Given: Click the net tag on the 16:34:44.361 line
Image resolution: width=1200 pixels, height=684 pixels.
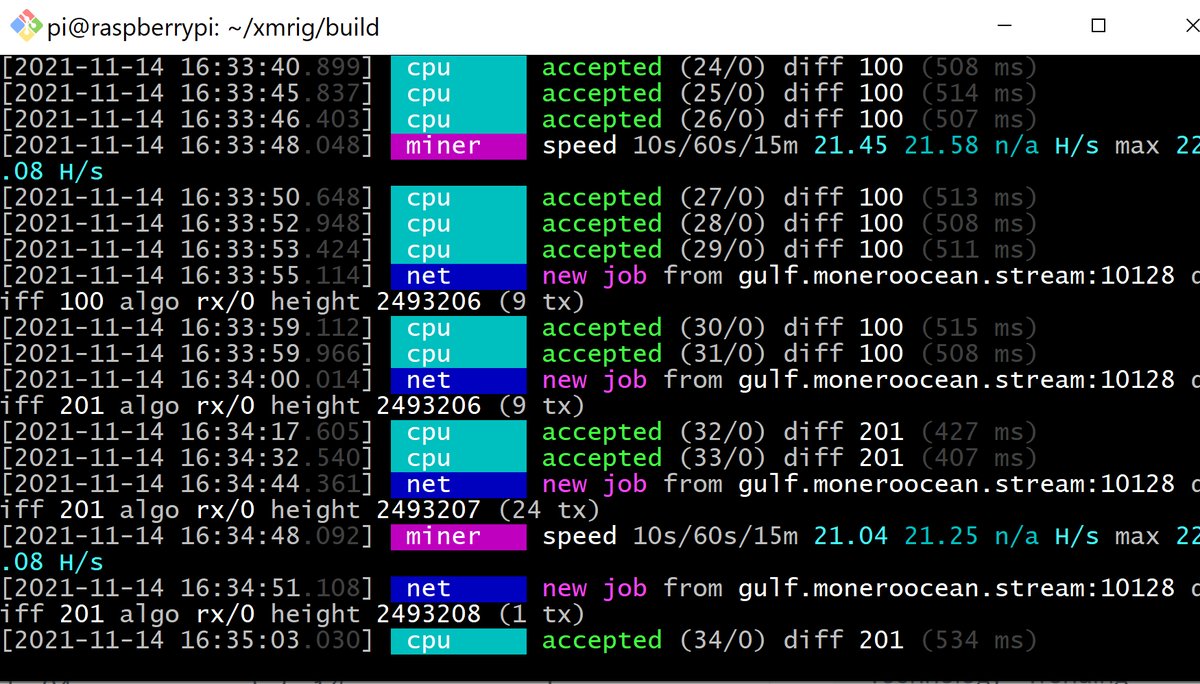Looking at the screenshot, I should click(x=458, y=484).
